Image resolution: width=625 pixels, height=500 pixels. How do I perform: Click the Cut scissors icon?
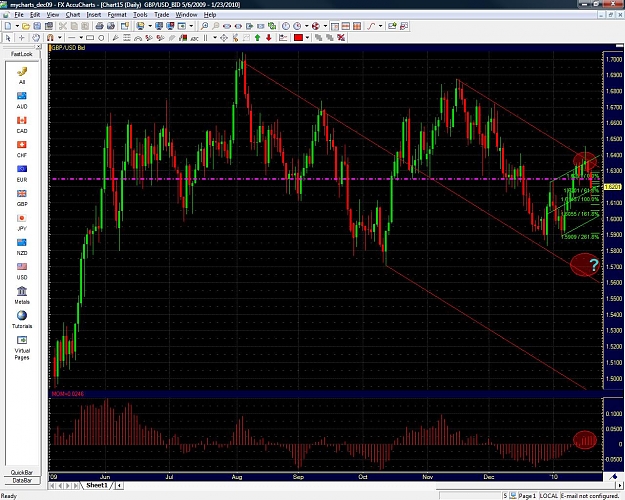pos(63,26)
